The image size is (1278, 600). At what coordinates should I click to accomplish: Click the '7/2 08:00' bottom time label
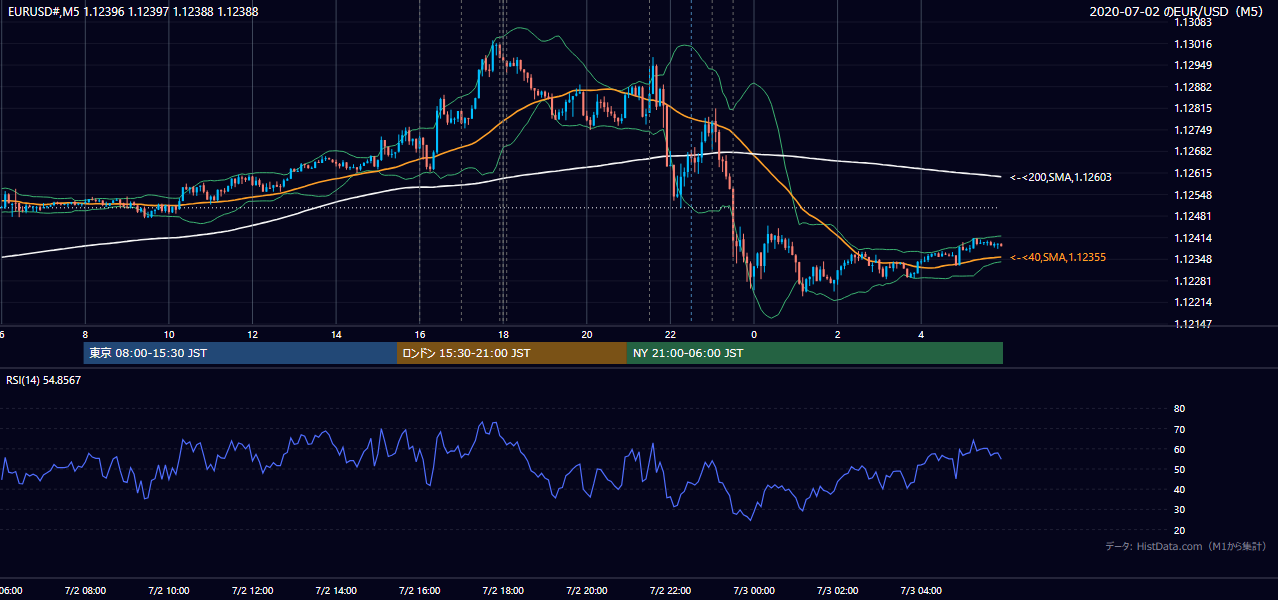[x=85, y=590]
